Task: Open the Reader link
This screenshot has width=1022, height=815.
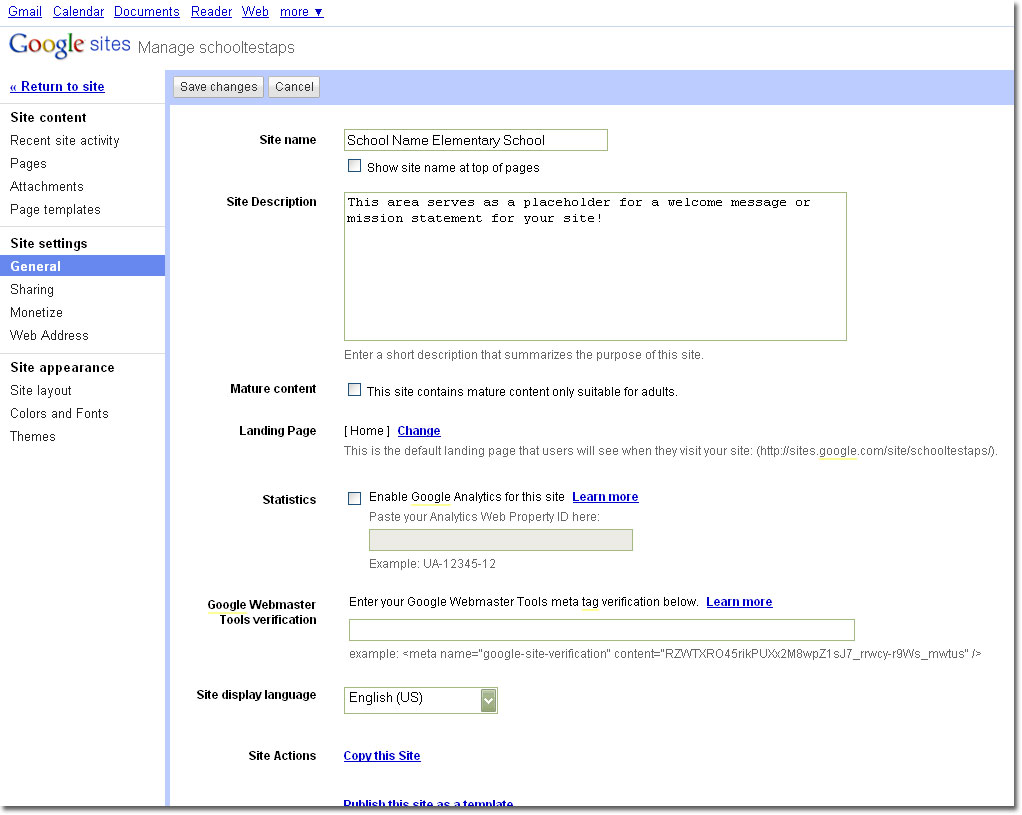Action: [x=211, y=12]
